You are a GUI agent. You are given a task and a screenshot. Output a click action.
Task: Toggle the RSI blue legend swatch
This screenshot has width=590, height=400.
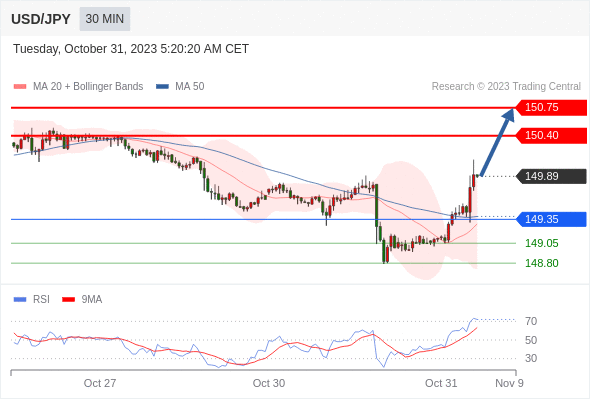pyautogui.click(x=20, y=300)
